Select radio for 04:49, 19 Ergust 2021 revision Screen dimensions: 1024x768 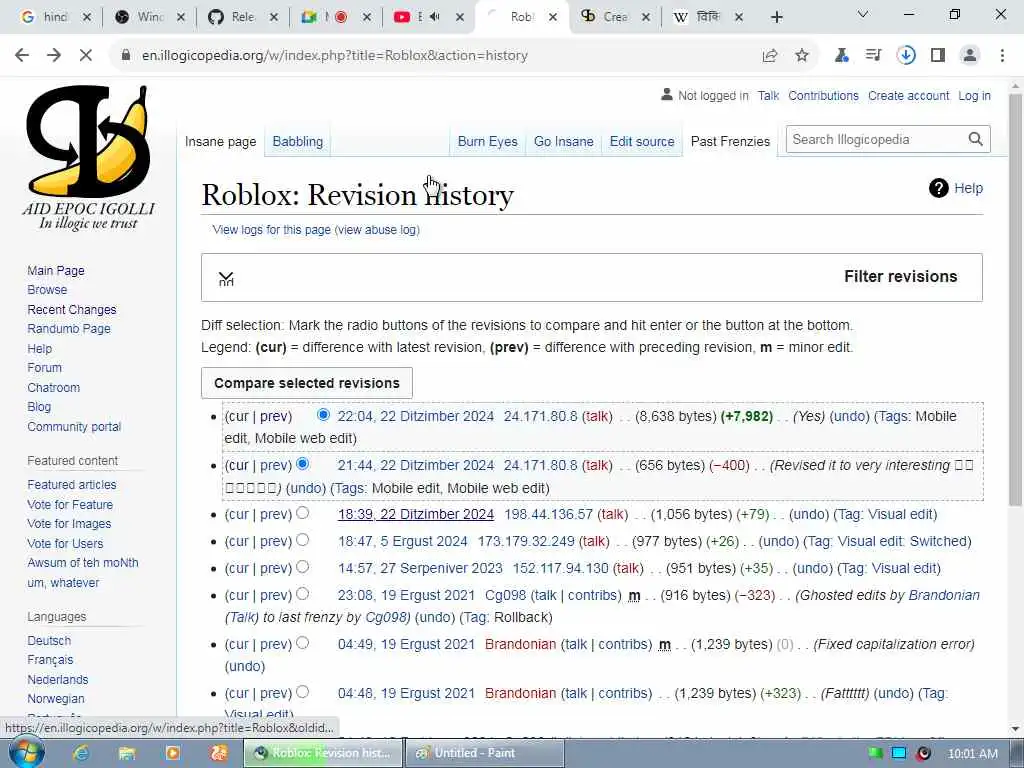[302, 643]
